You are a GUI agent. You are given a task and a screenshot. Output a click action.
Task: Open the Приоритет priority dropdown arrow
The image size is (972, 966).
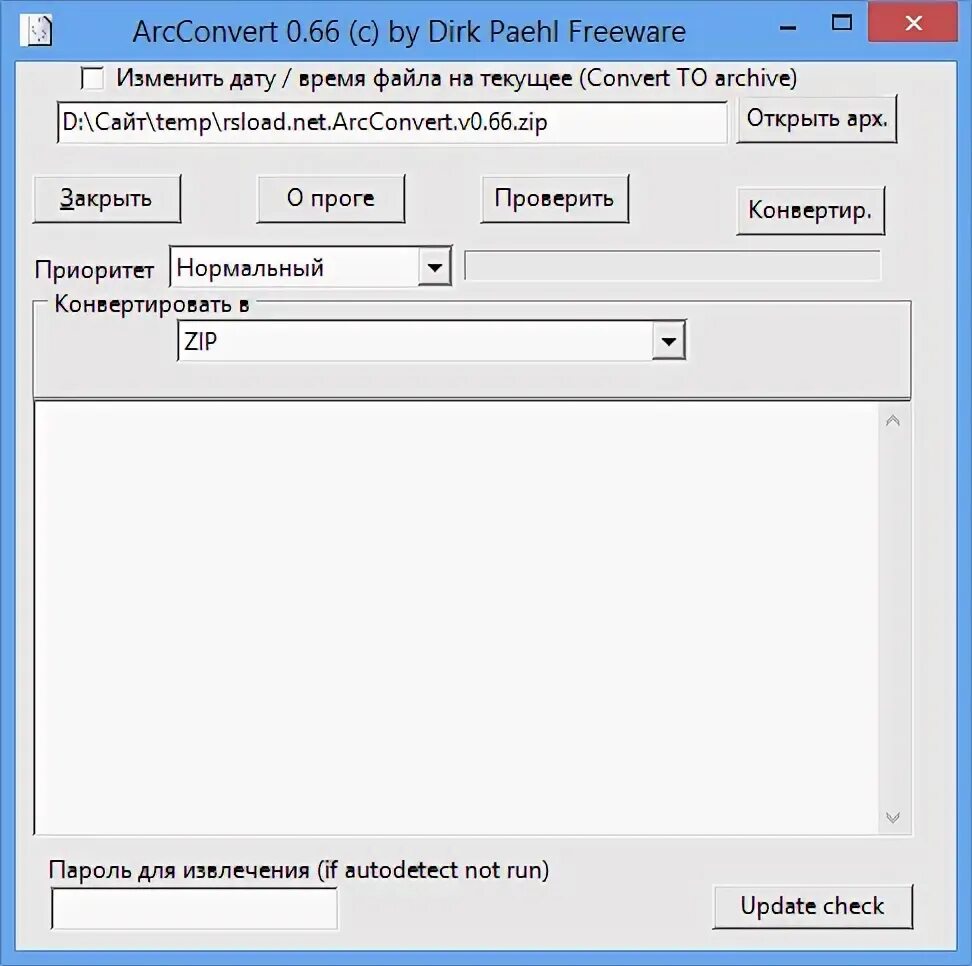(435, 267)
